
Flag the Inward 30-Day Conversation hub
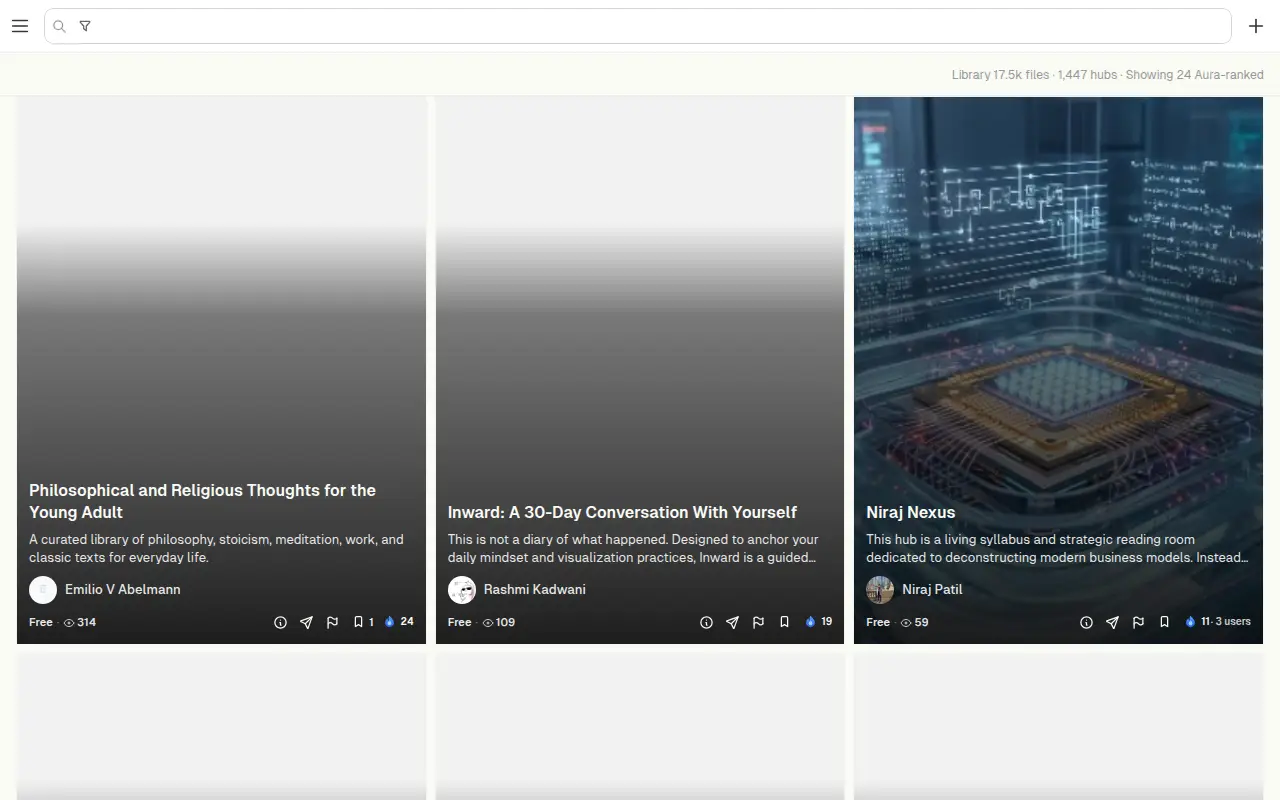[x=758, y=622]
